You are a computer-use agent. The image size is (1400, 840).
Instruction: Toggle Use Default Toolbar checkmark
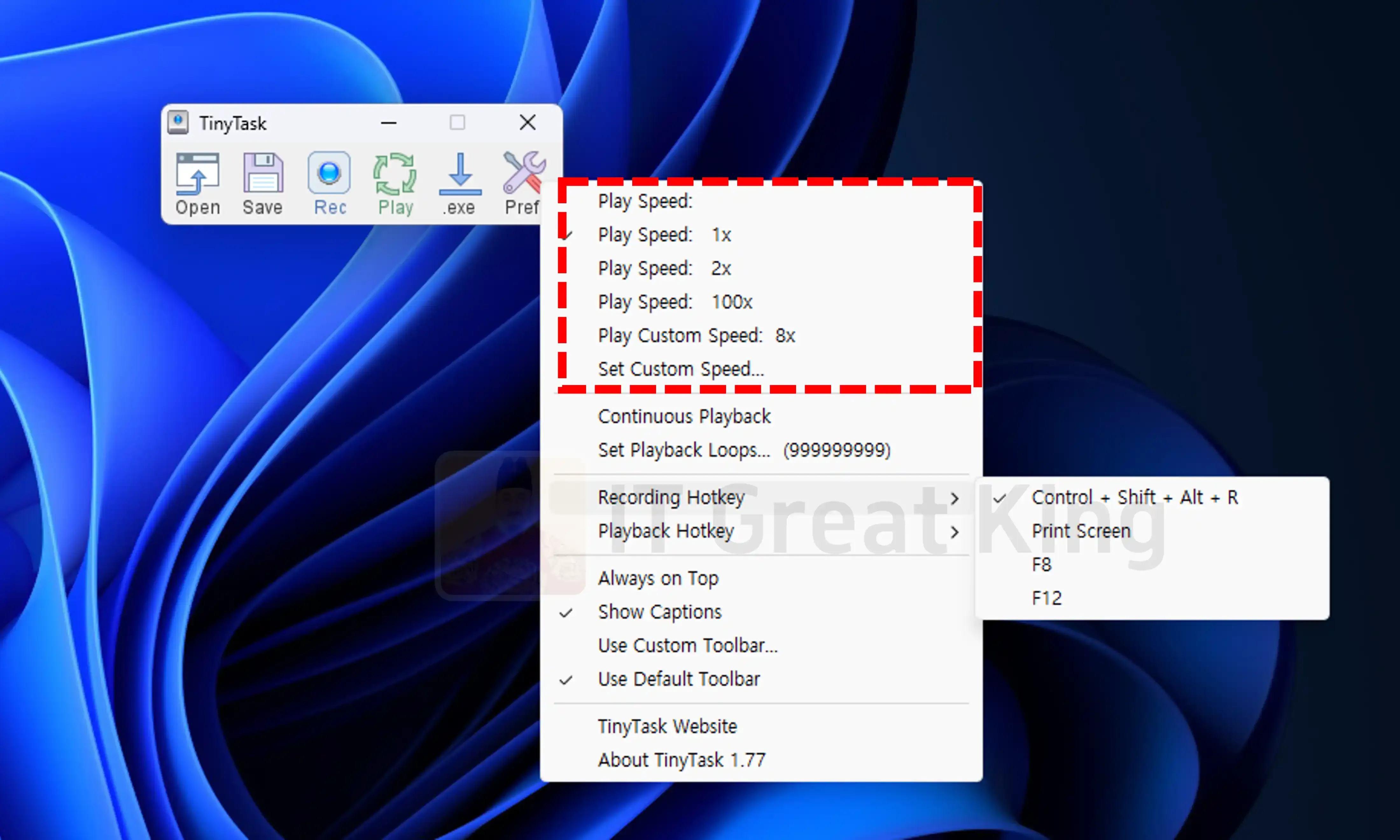point(678,679)
